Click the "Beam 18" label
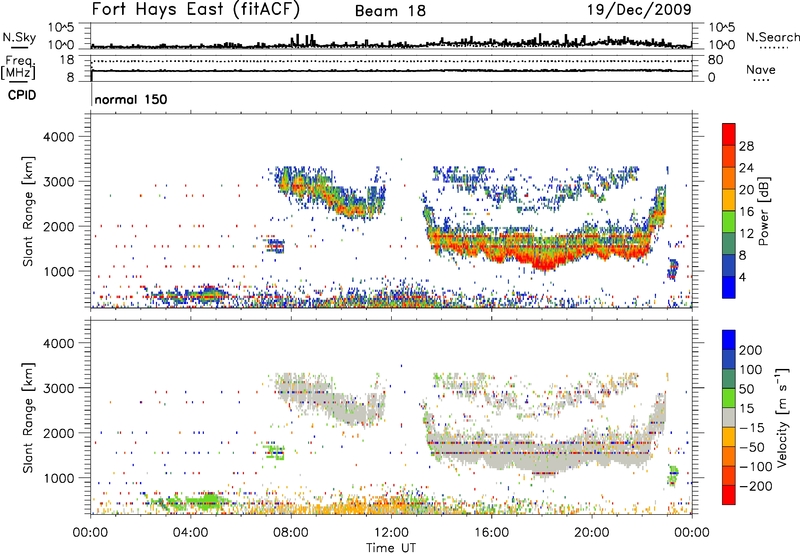800x554 pixels. point(390,11)
